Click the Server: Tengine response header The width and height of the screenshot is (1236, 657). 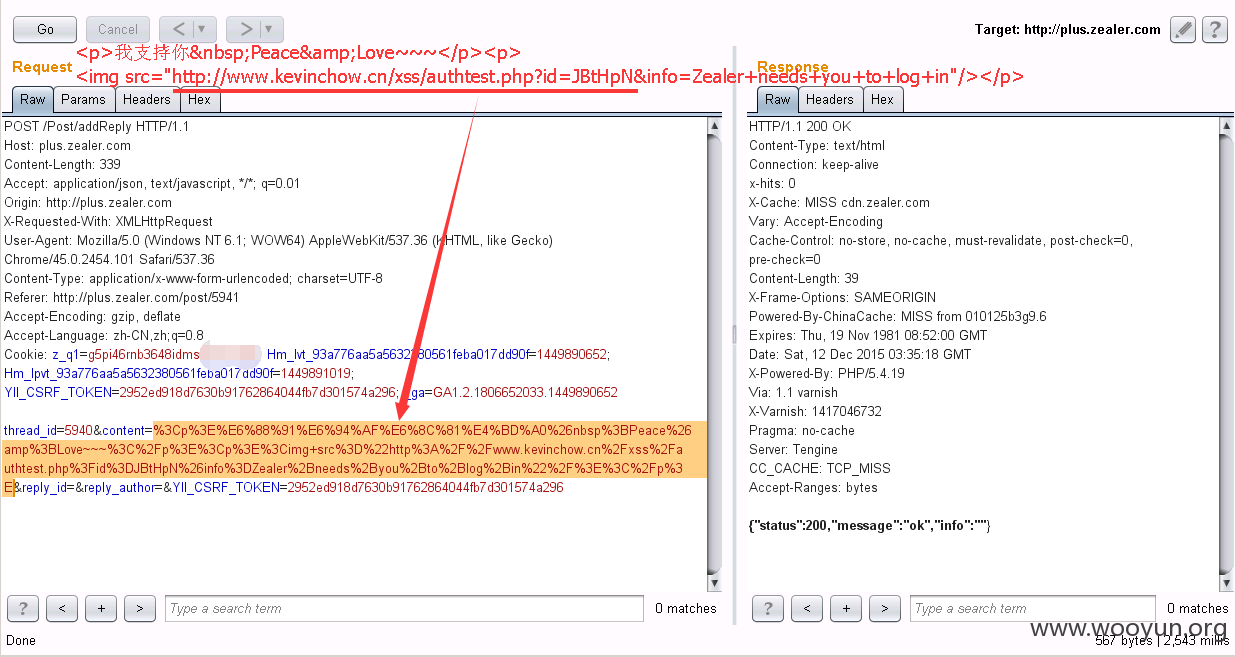[x=793, y=450]
